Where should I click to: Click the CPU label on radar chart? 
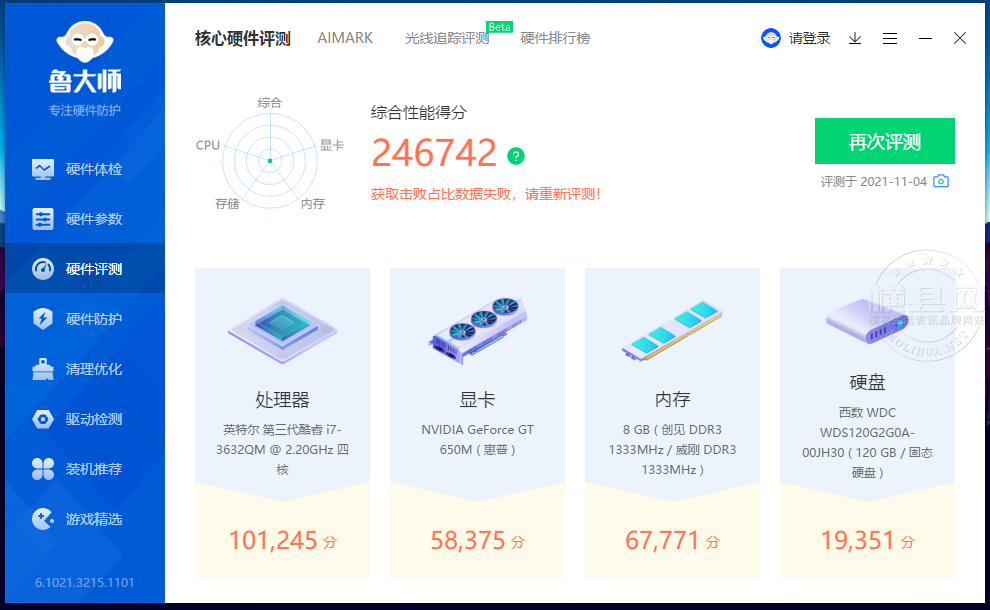tap(208, 145)
